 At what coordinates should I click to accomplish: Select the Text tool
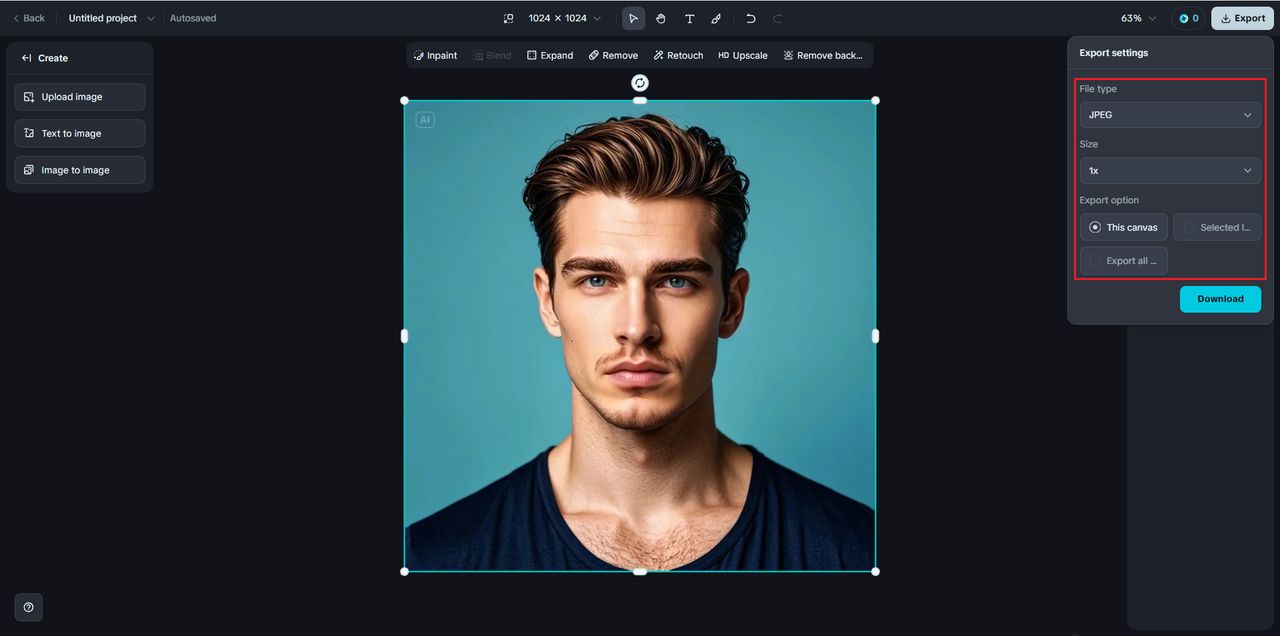click(x=689, y=18)
